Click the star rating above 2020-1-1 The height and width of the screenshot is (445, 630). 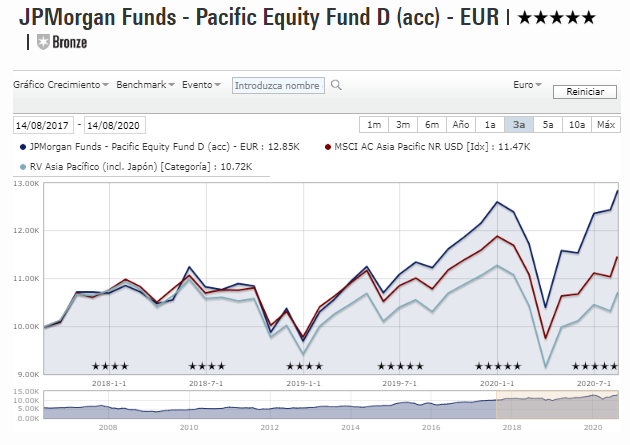[x=498, y=365]
